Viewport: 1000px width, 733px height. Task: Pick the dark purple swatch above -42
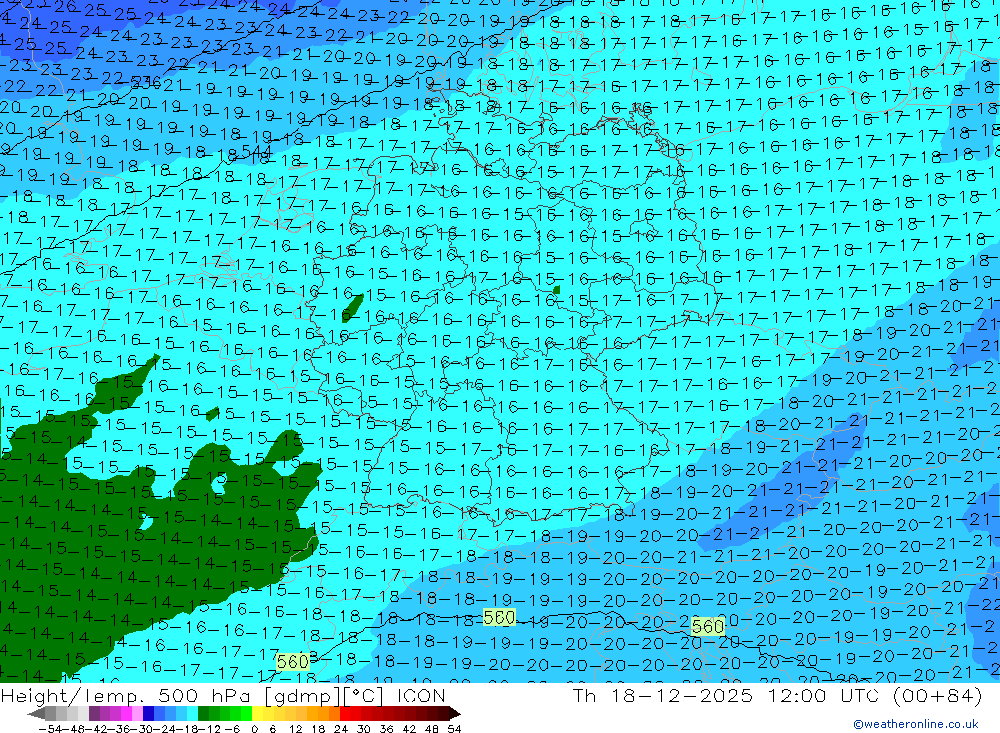tap(94, 714)
